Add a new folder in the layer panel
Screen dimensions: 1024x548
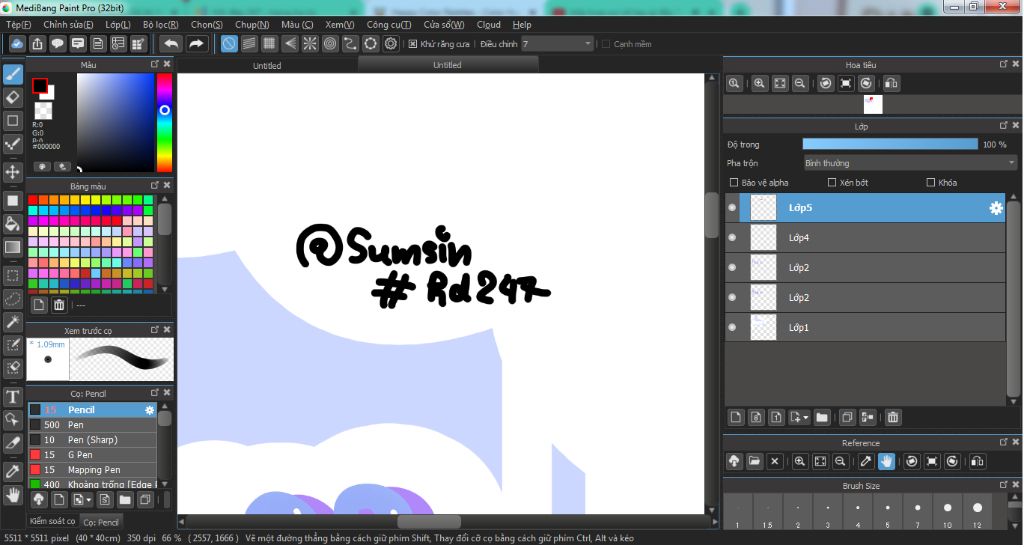coord(822,417)
